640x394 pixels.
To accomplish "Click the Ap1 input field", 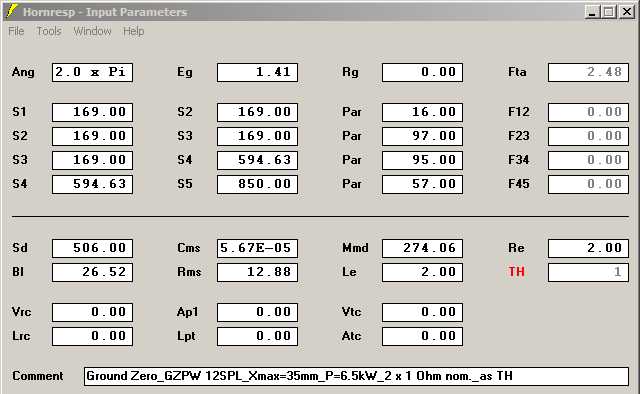I will click(257, 312).
